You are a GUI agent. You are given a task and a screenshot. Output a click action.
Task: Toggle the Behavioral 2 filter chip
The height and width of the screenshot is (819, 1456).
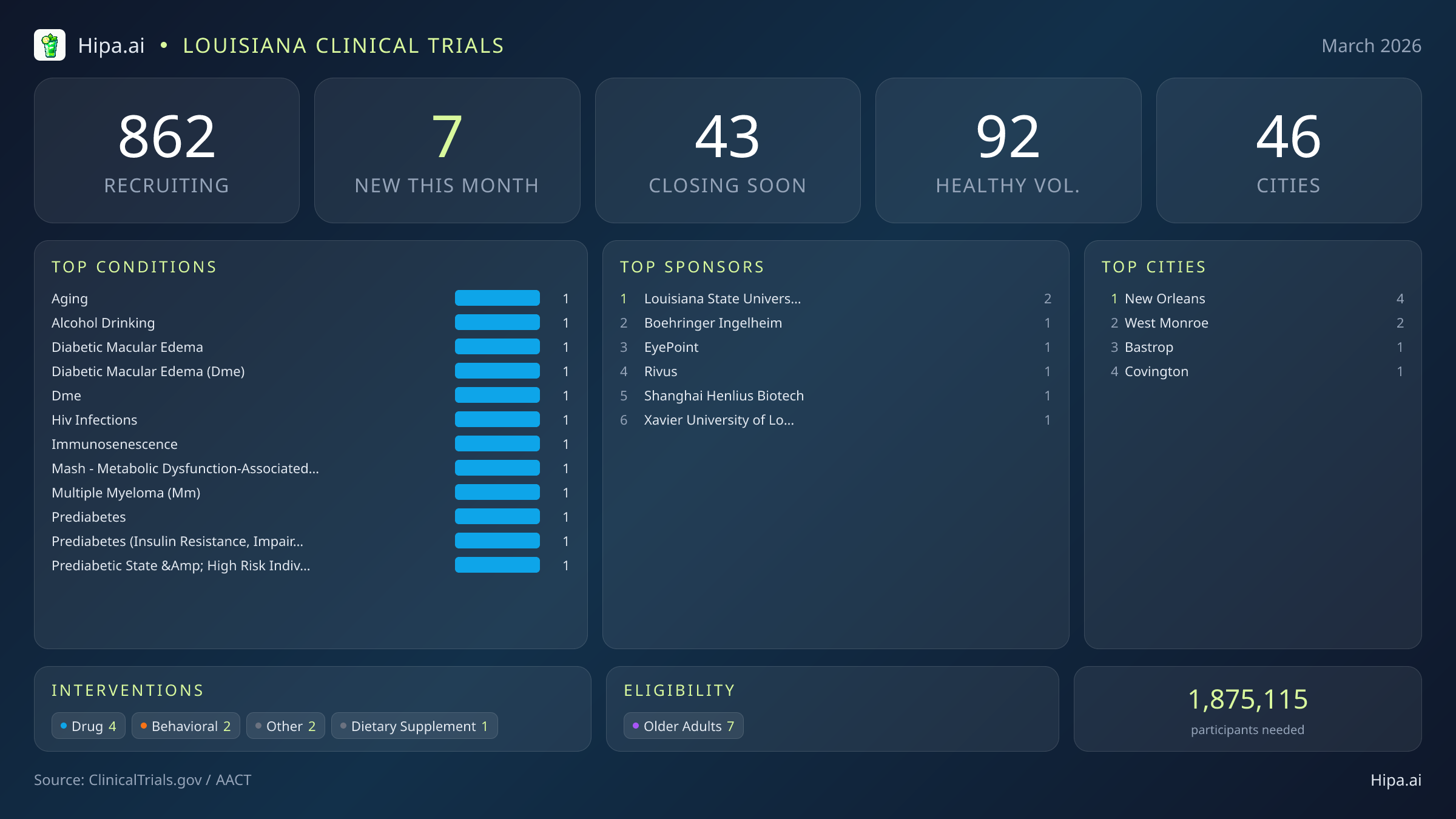point(186,726)
